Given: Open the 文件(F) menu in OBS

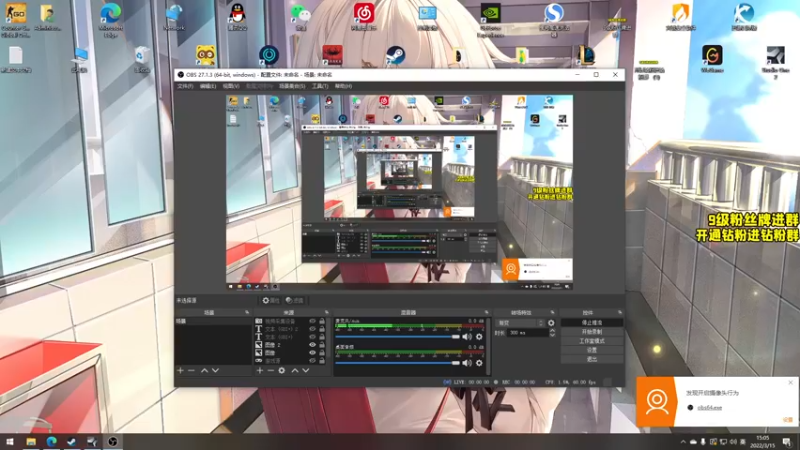Looking at the screenshot, I should (185, 86).
